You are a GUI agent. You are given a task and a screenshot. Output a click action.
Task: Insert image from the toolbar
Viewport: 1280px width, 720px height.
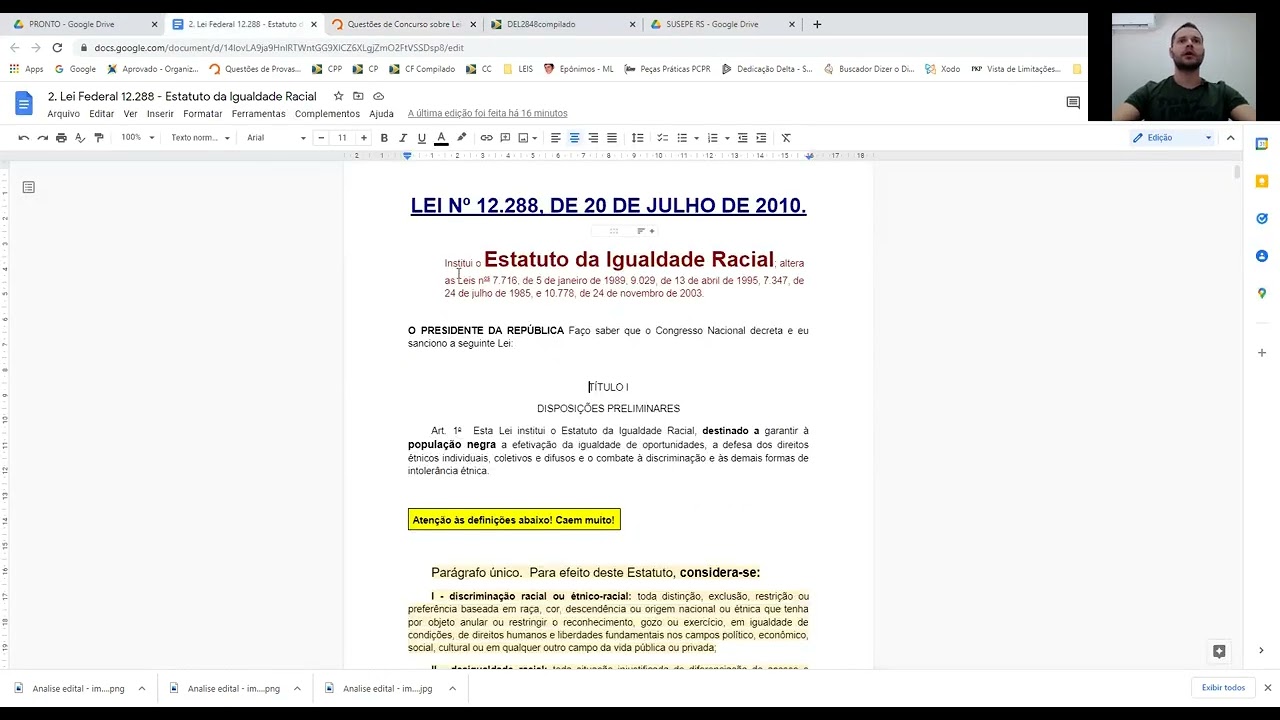tap(523, 138)
